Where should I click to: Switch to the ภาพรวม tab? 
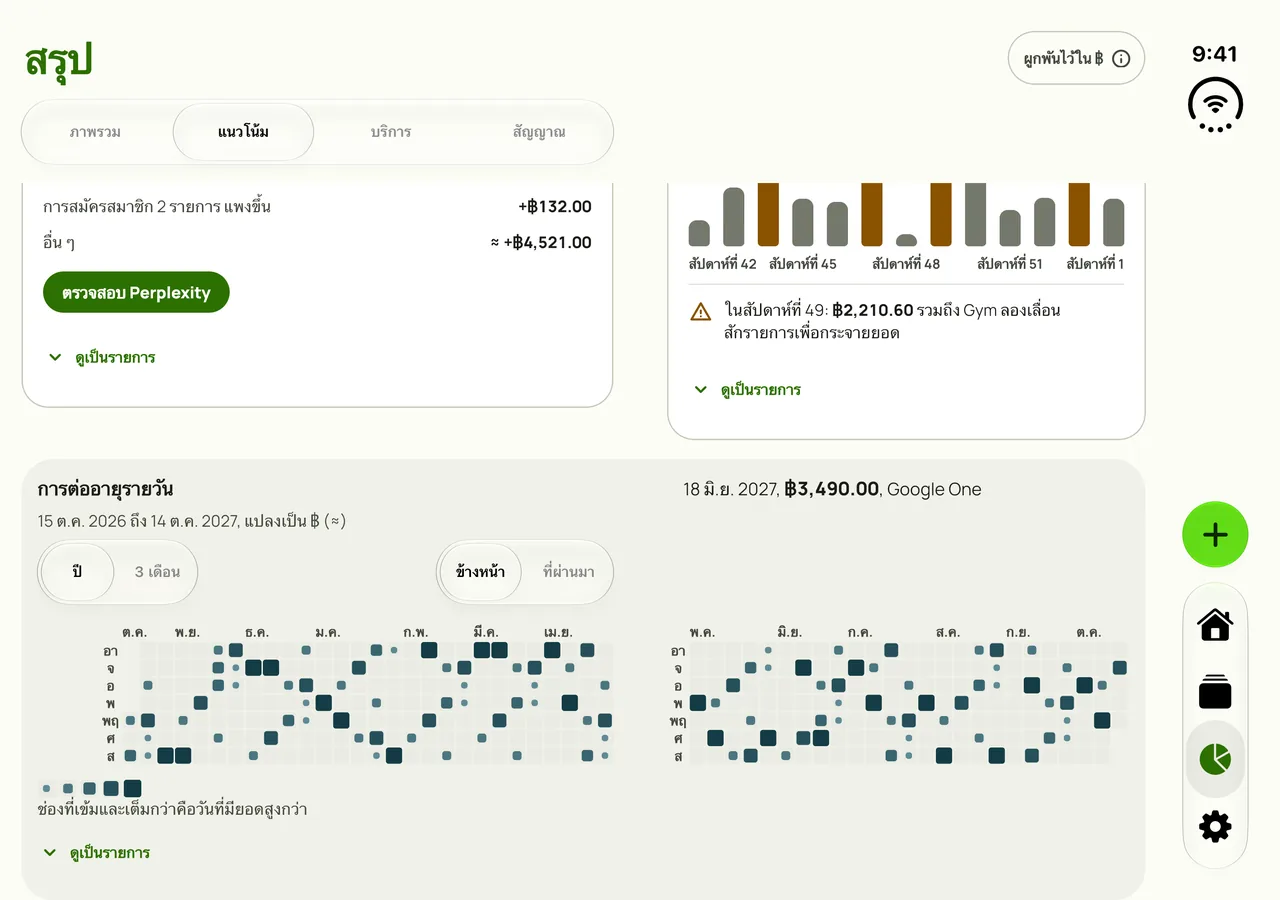click(96, 132)
